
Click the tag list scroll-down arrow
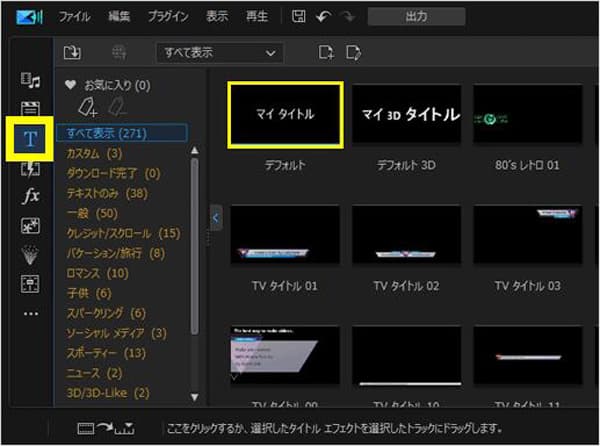pyautogui.click(x=194, y=397)
